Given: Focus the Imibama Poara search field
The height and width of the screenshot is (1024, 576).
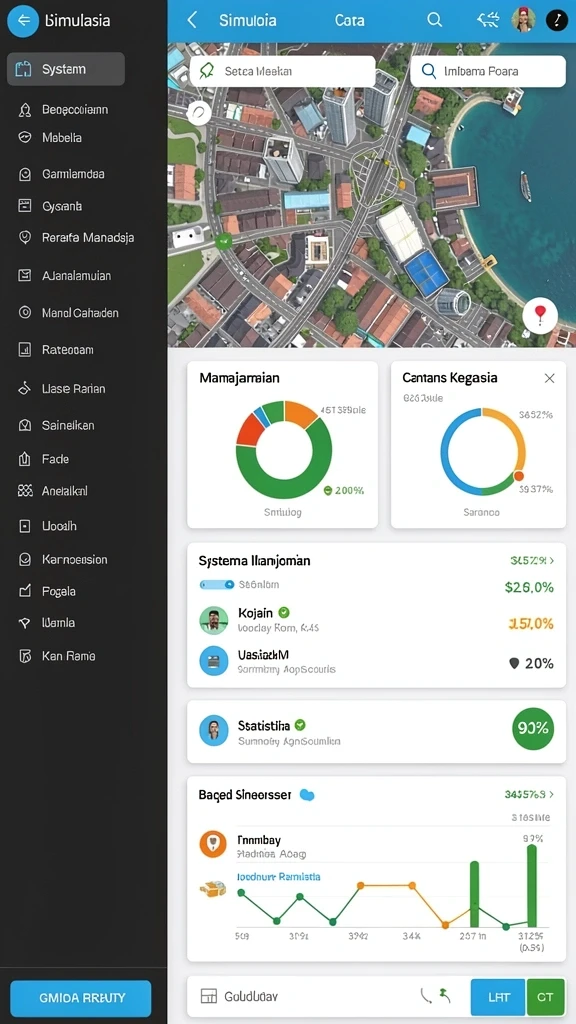Looking at the screenshot, I should [x=488, y=71].
